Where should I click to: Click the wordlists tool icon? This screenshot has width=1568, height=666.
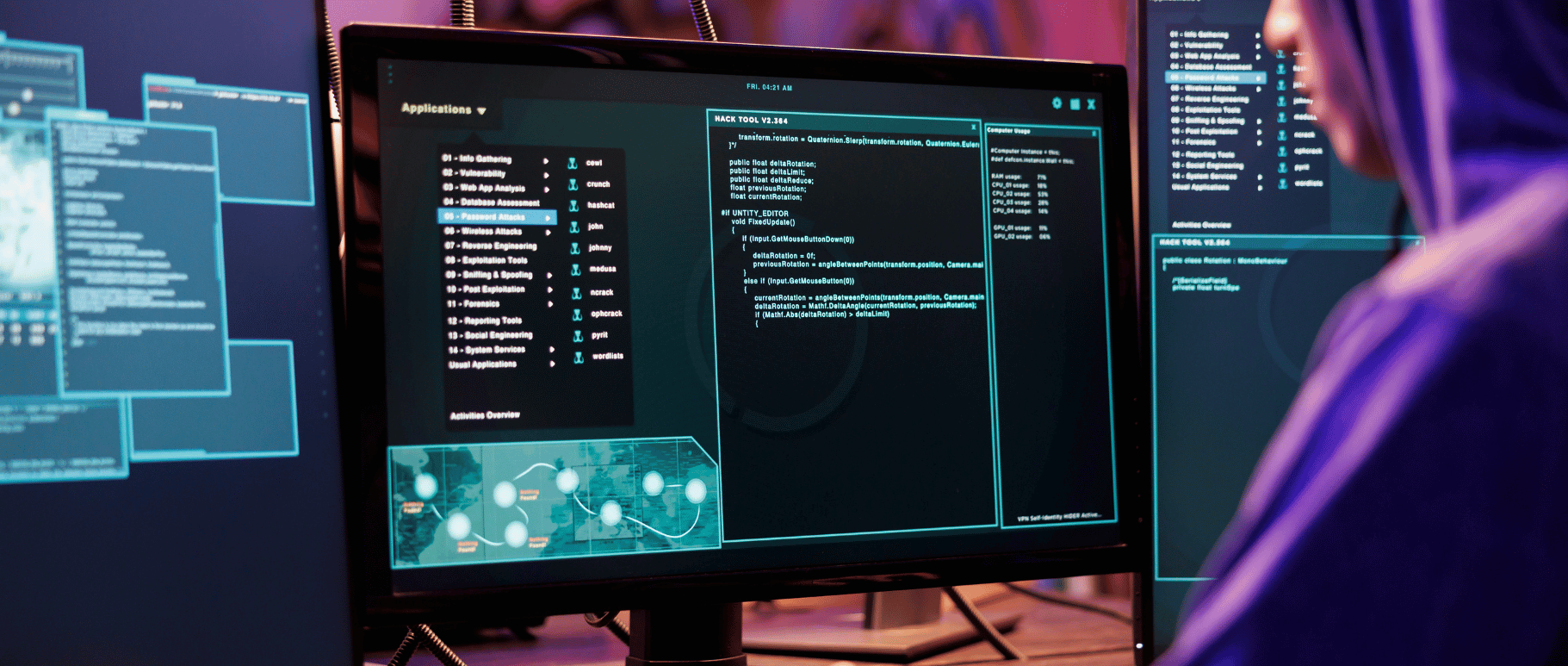tap(579, 358)
